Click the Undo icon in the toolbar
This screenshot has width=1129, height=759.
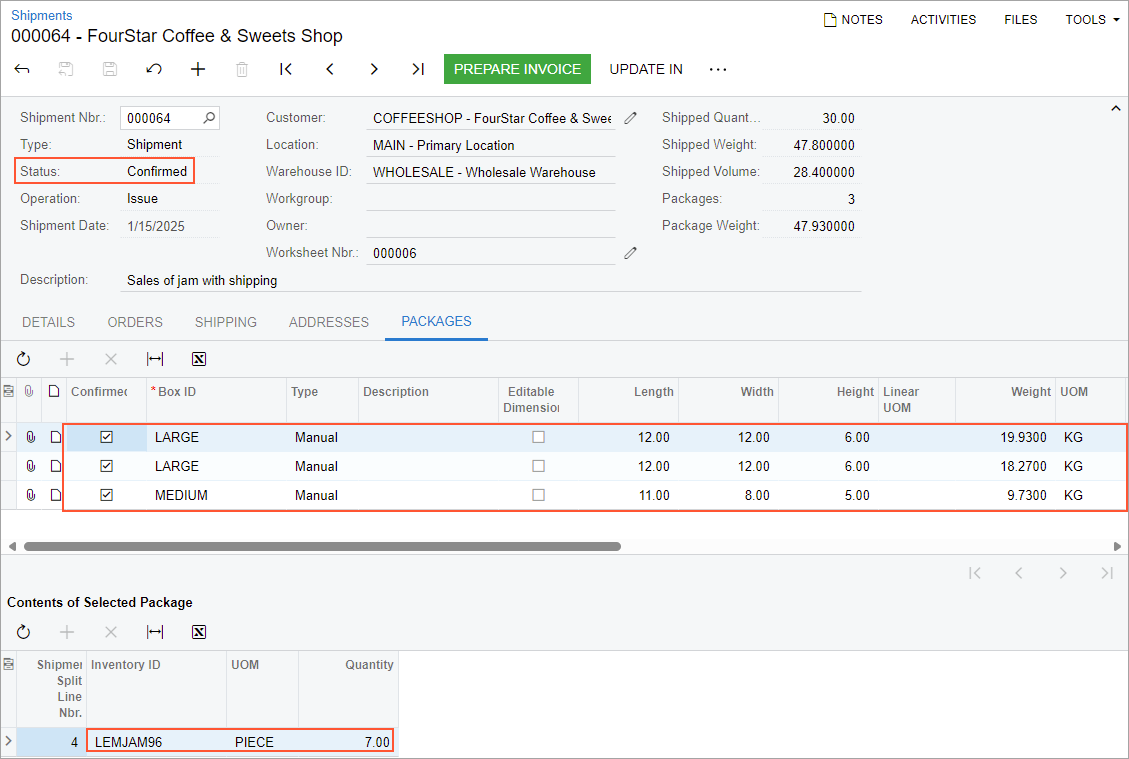pos(154,69)
